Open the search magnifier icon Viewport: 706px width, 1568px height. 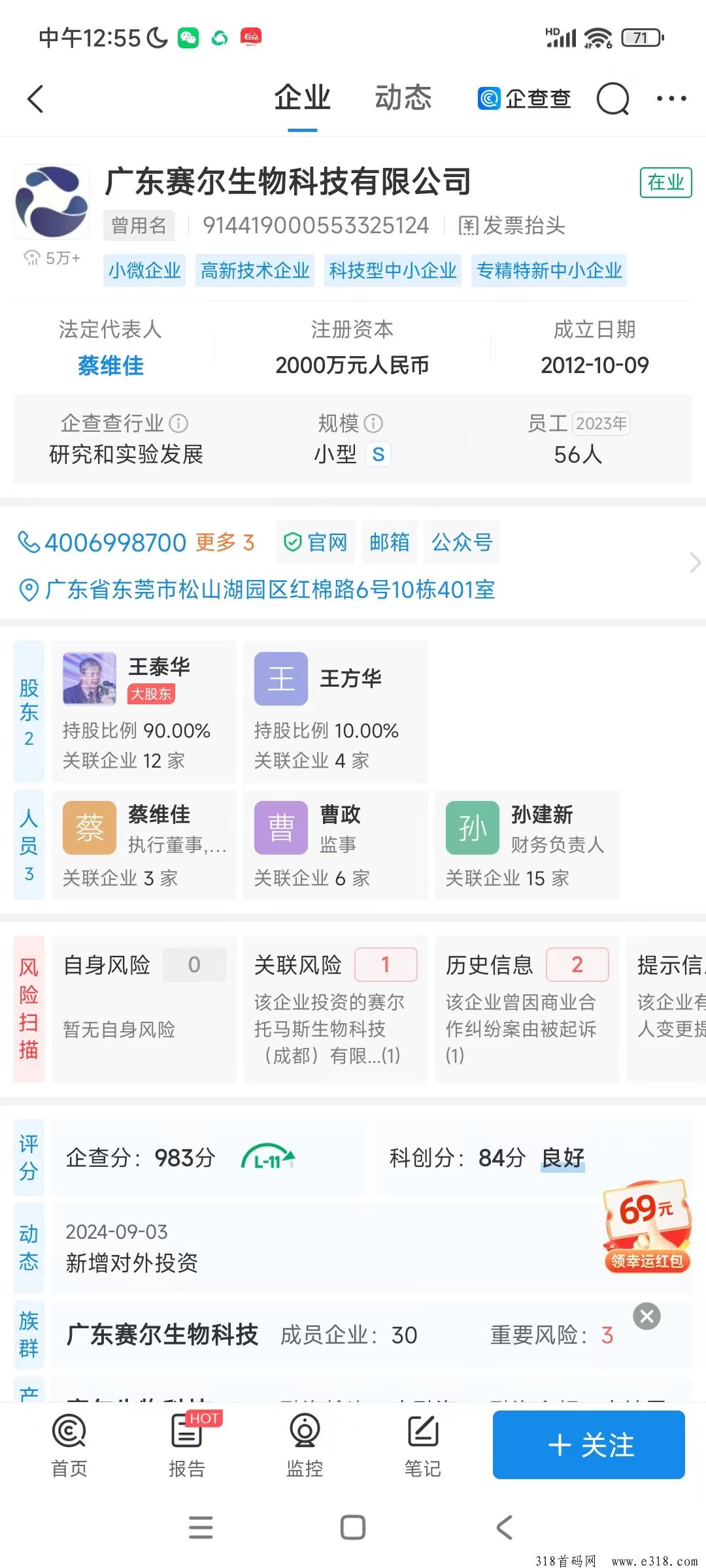click(613, 99)
